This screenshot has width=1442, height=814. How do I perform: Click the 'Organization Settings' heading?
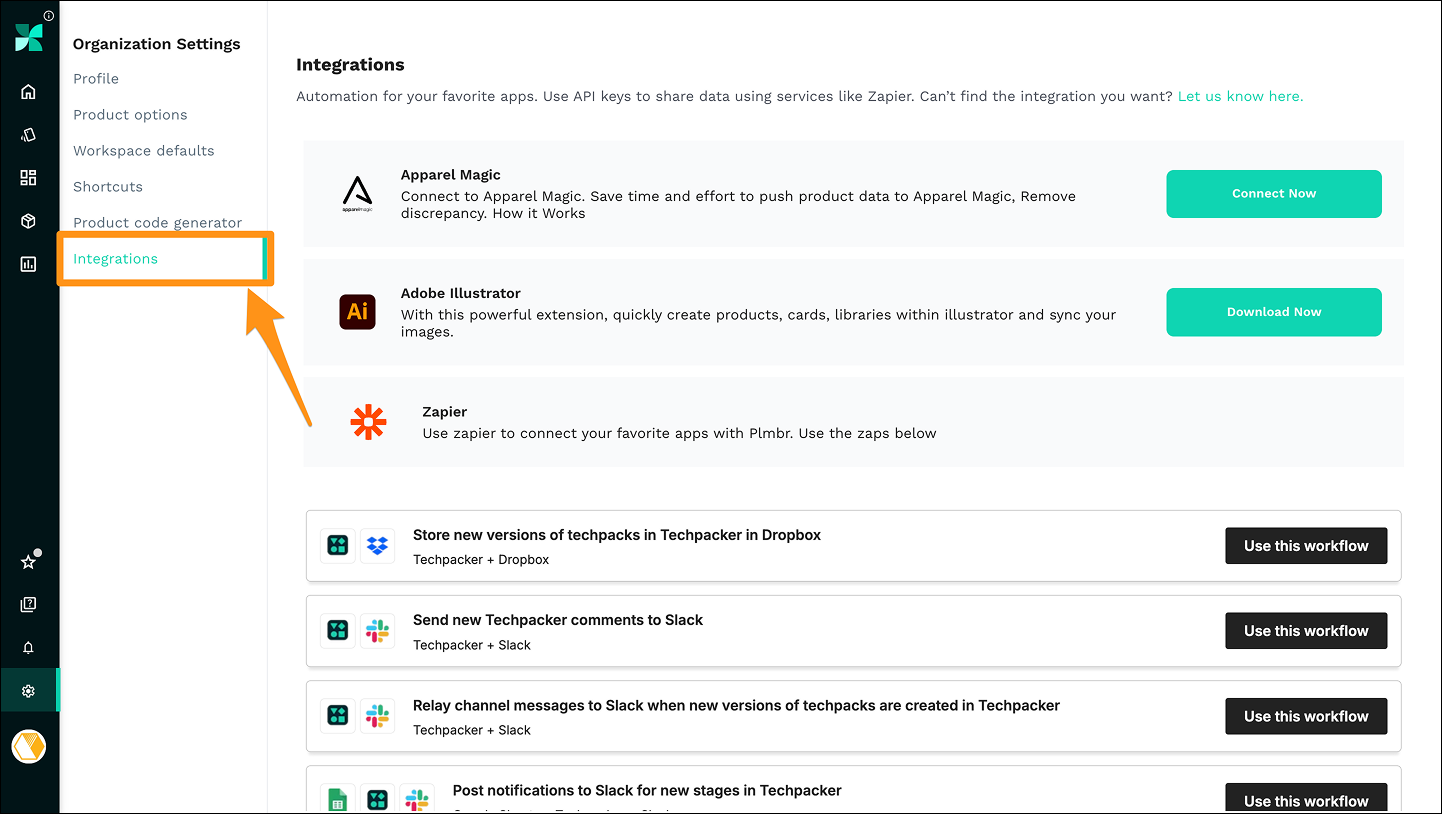click(157, 44)
